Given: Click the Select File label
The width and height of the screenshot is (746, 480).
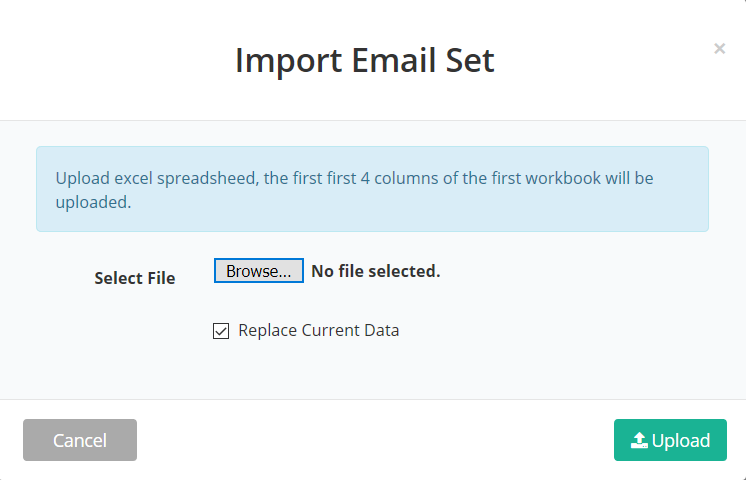Looking at the screenshot, I should (134, 278).
